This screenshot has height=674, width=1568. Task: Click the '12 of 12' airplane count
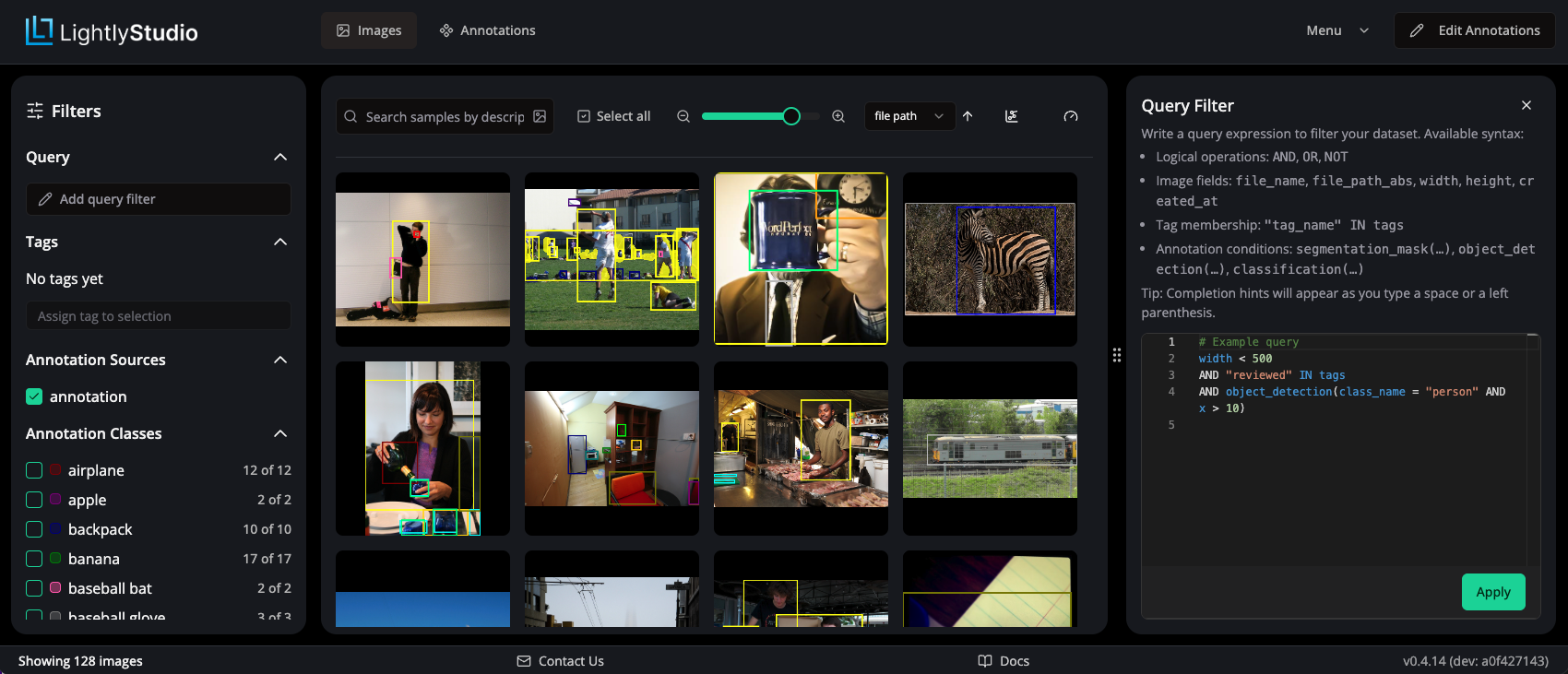pyautogui.click(x=267, y=470)
